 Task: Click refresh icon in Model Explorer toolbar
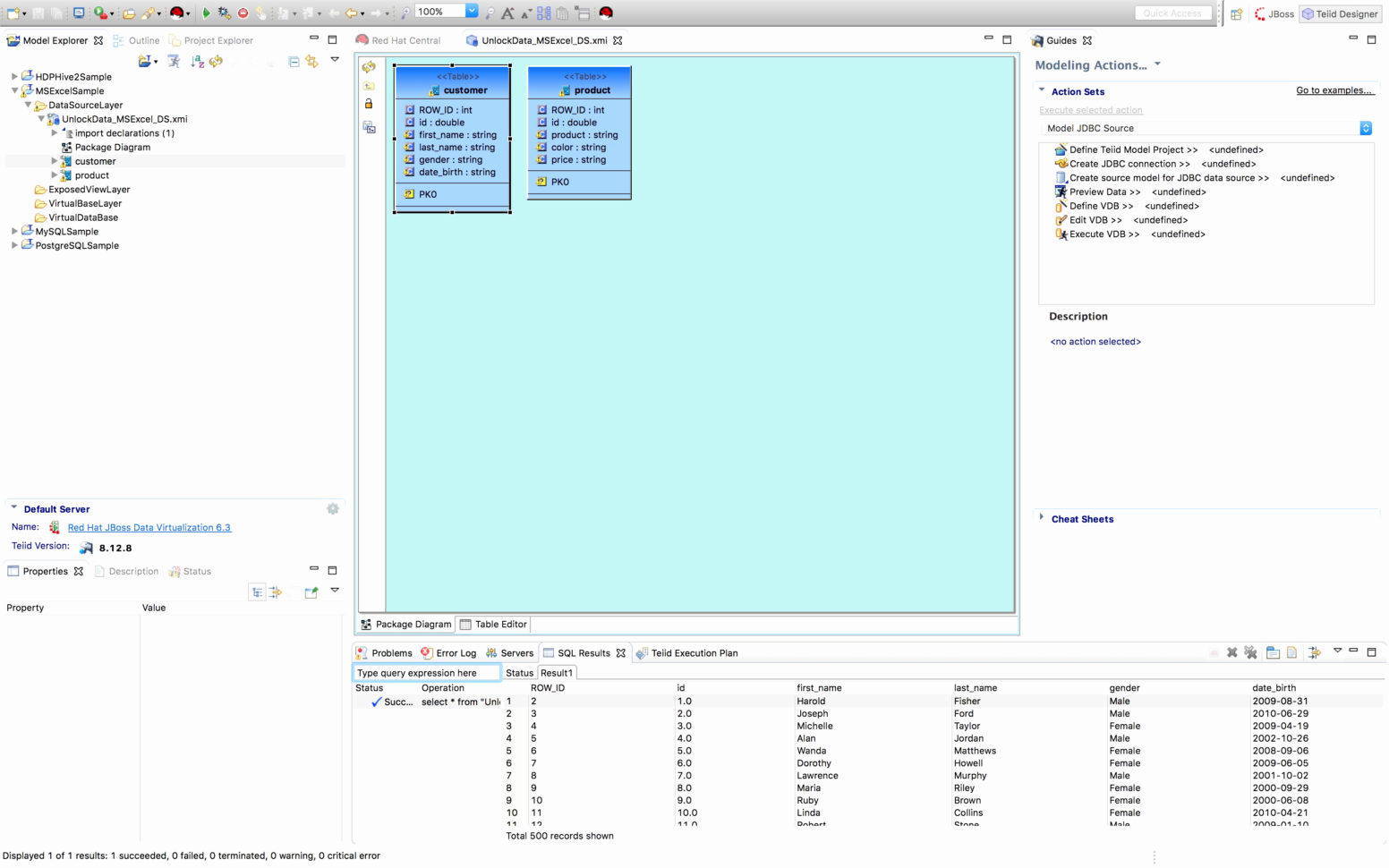click(216, 62)
